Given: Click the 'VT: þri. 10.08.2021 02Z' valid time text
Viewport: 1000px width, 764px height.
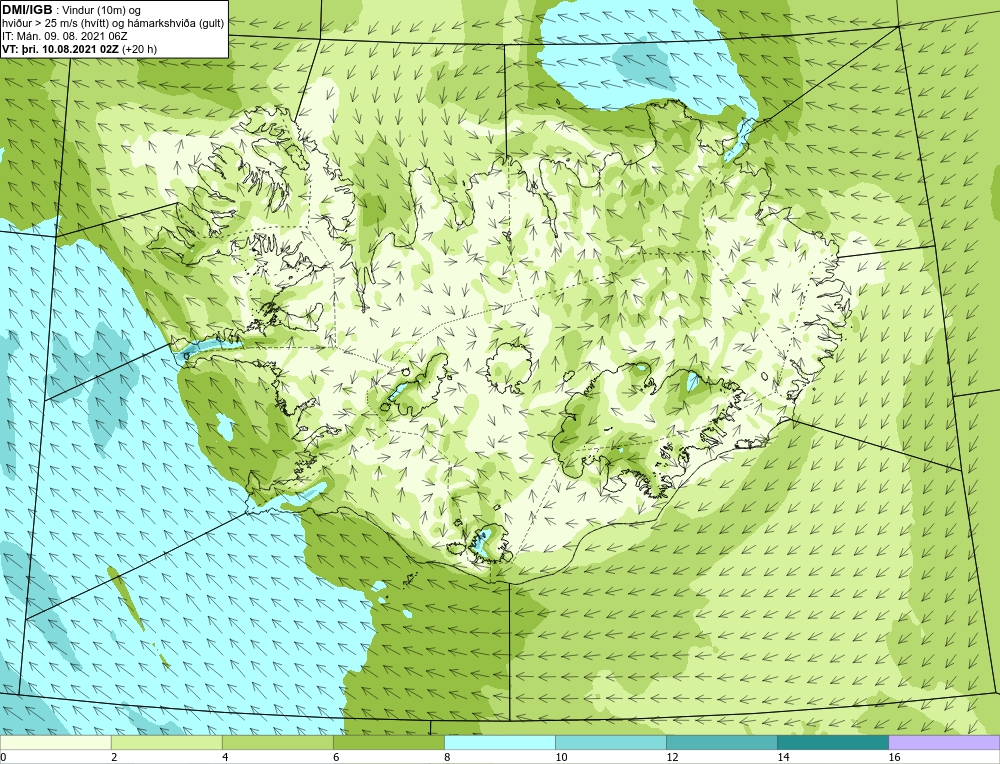Looking at the screenshot, I should (x=61, y=48).
